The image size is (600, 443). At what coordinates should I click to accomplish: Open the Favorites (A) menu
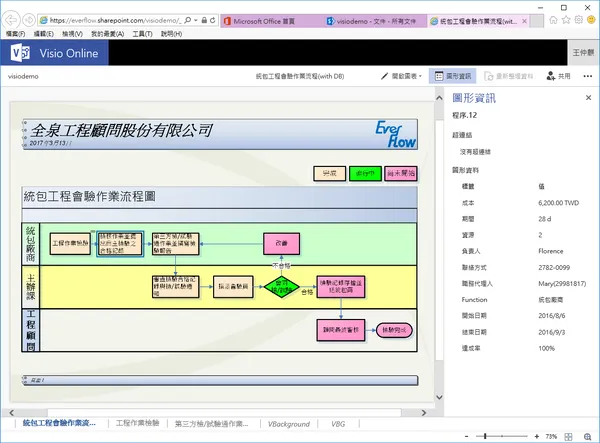coord(108,34)
